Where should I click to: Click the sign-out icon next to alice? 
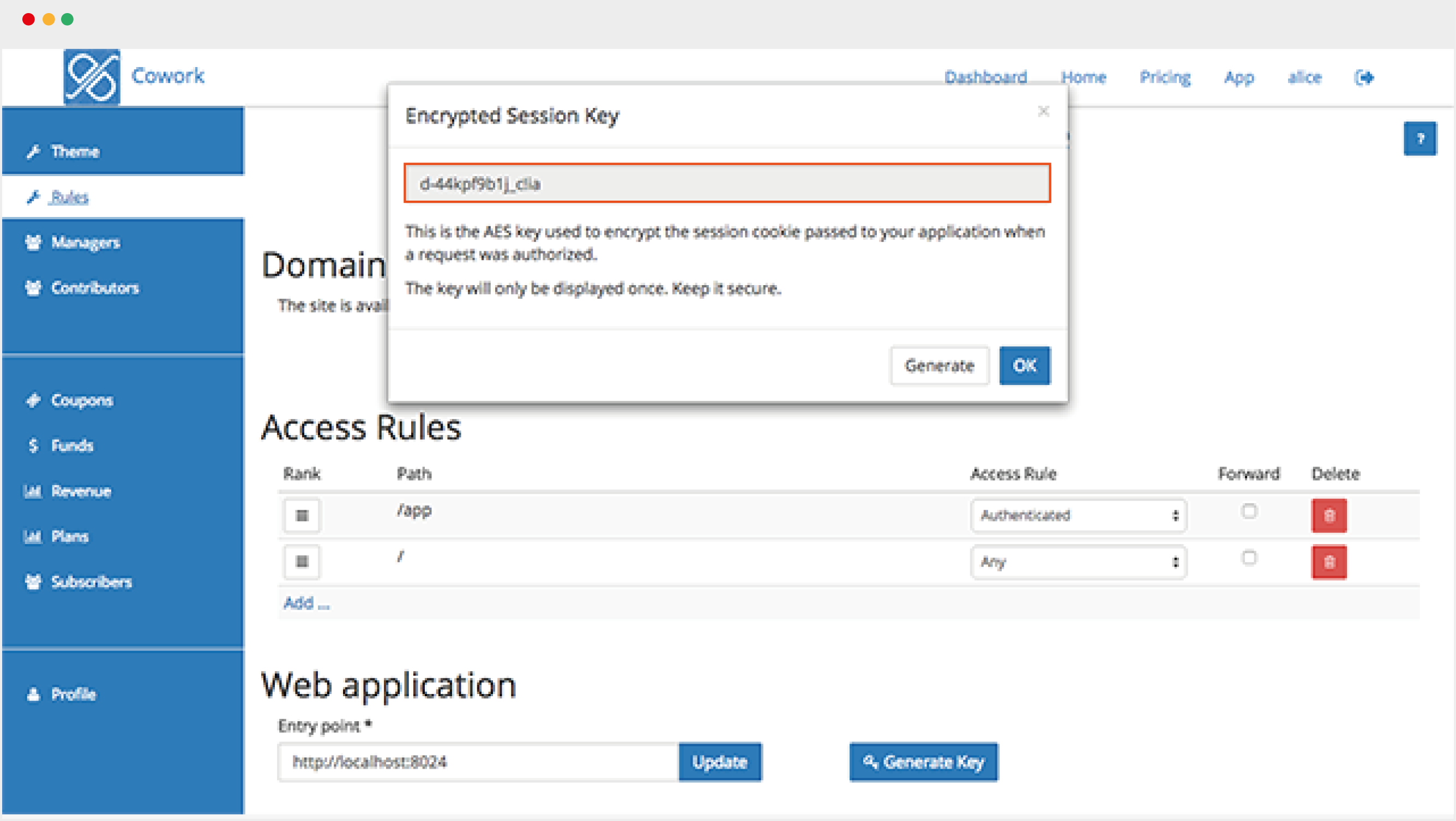(1364, 77)
